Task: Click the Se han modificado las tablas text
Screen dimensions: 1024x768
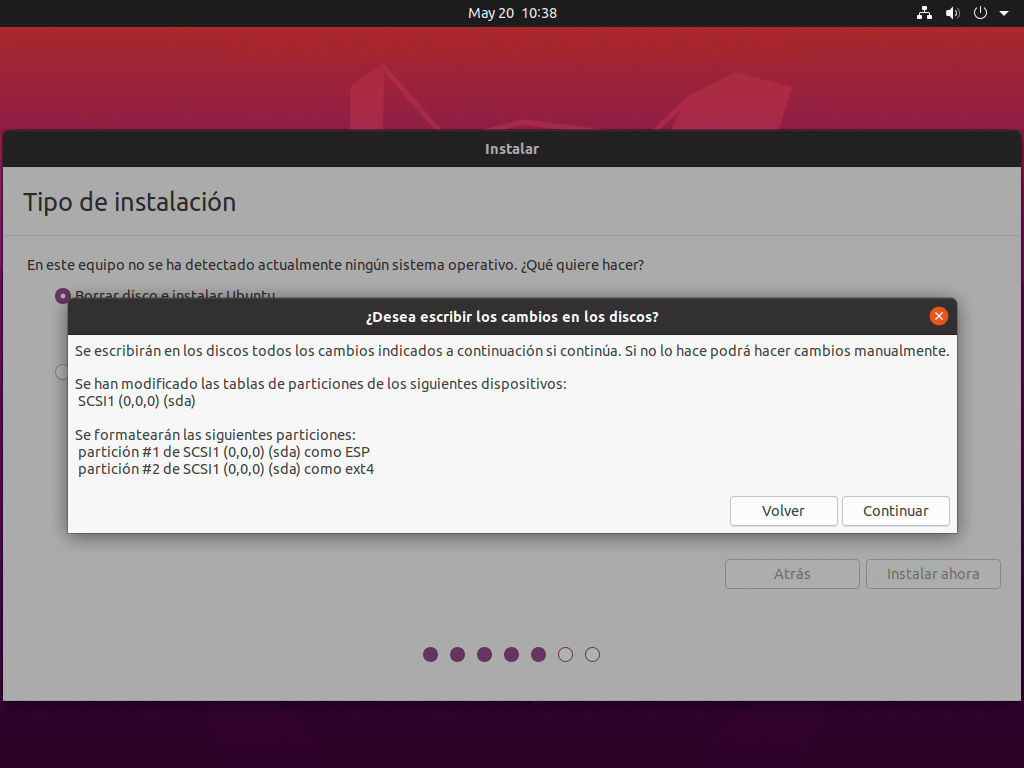Action: [321, 384]
